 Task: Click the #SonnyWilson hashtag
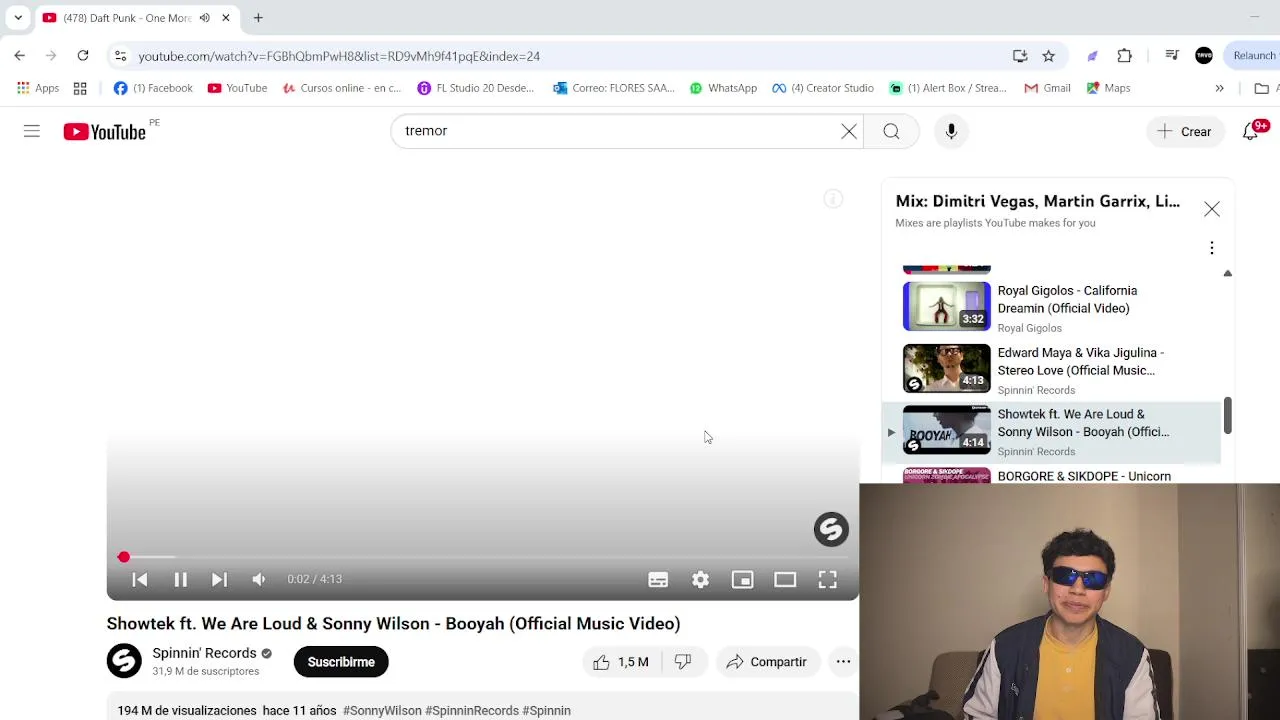pos(382,710)
